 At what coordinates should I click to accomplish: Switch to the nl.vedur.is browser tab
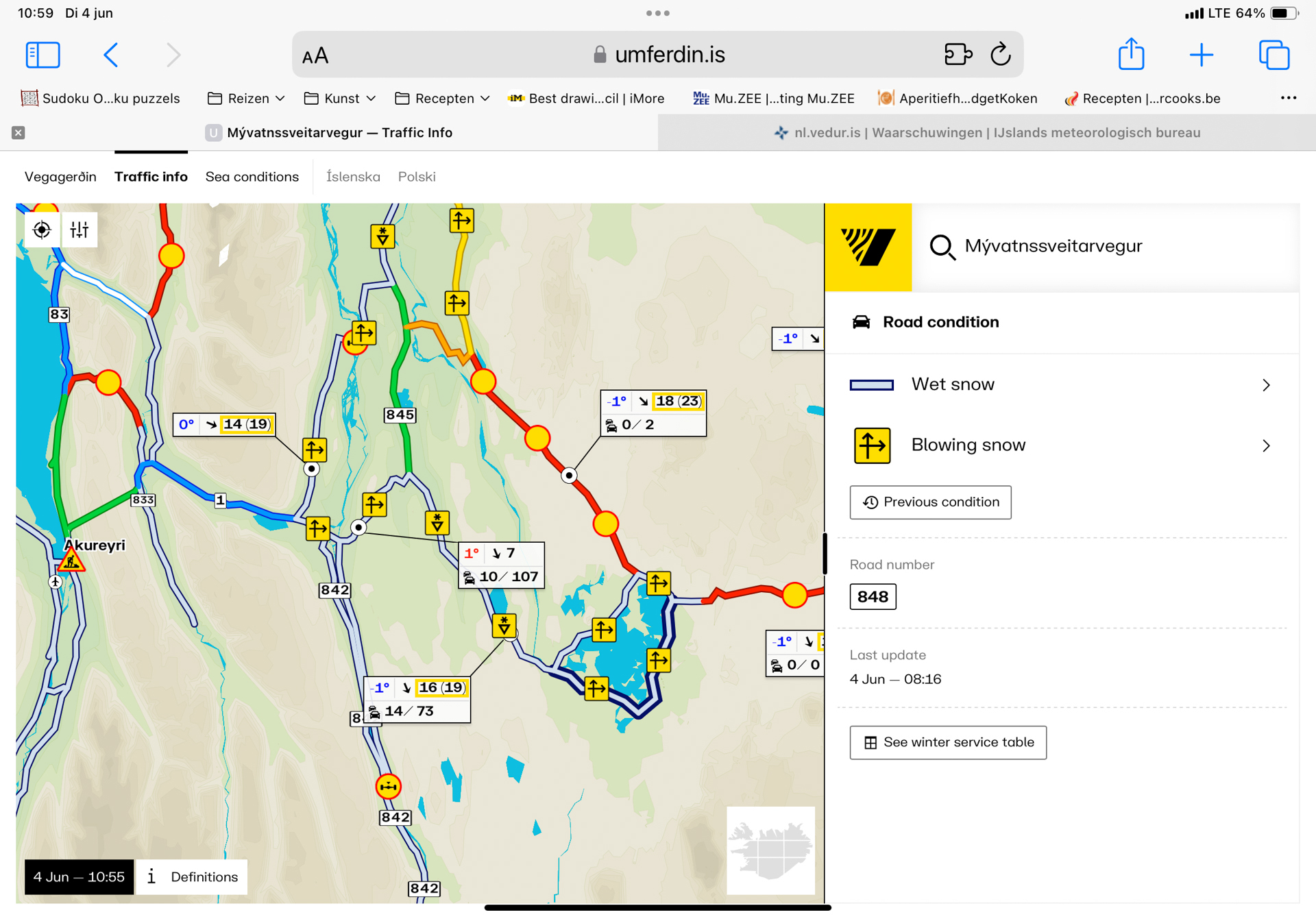tap(987, 132)
